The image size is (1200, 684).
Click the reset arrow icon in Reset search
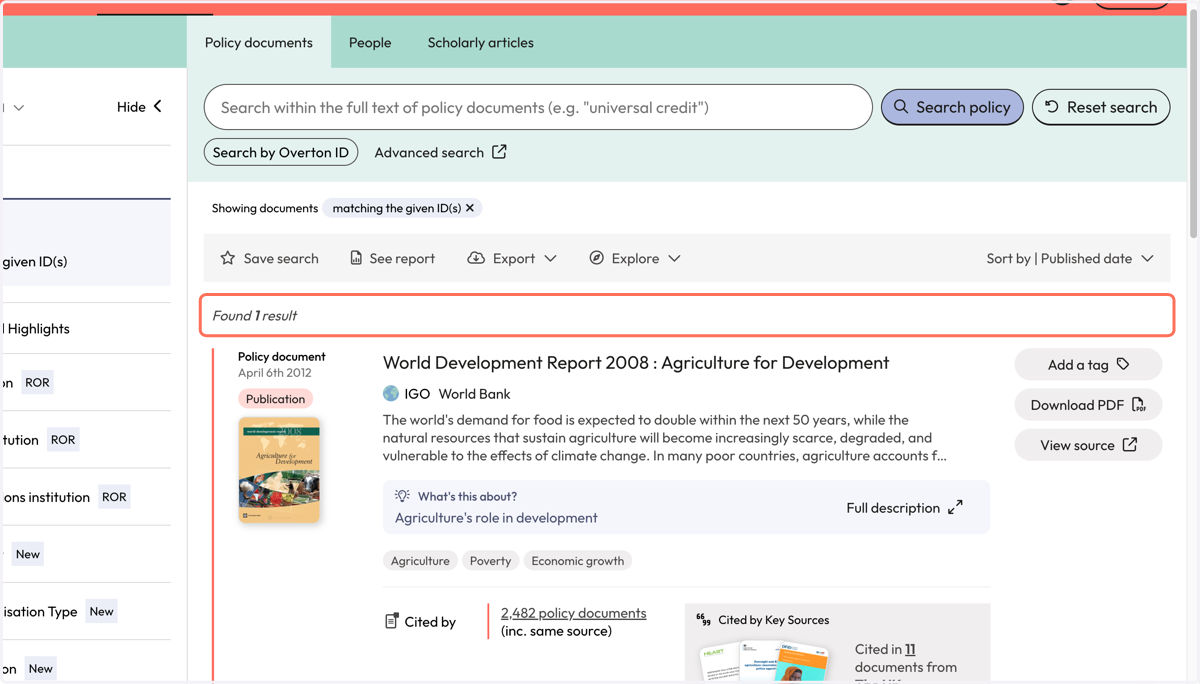pyautogui.click(x=1052, y=107)
